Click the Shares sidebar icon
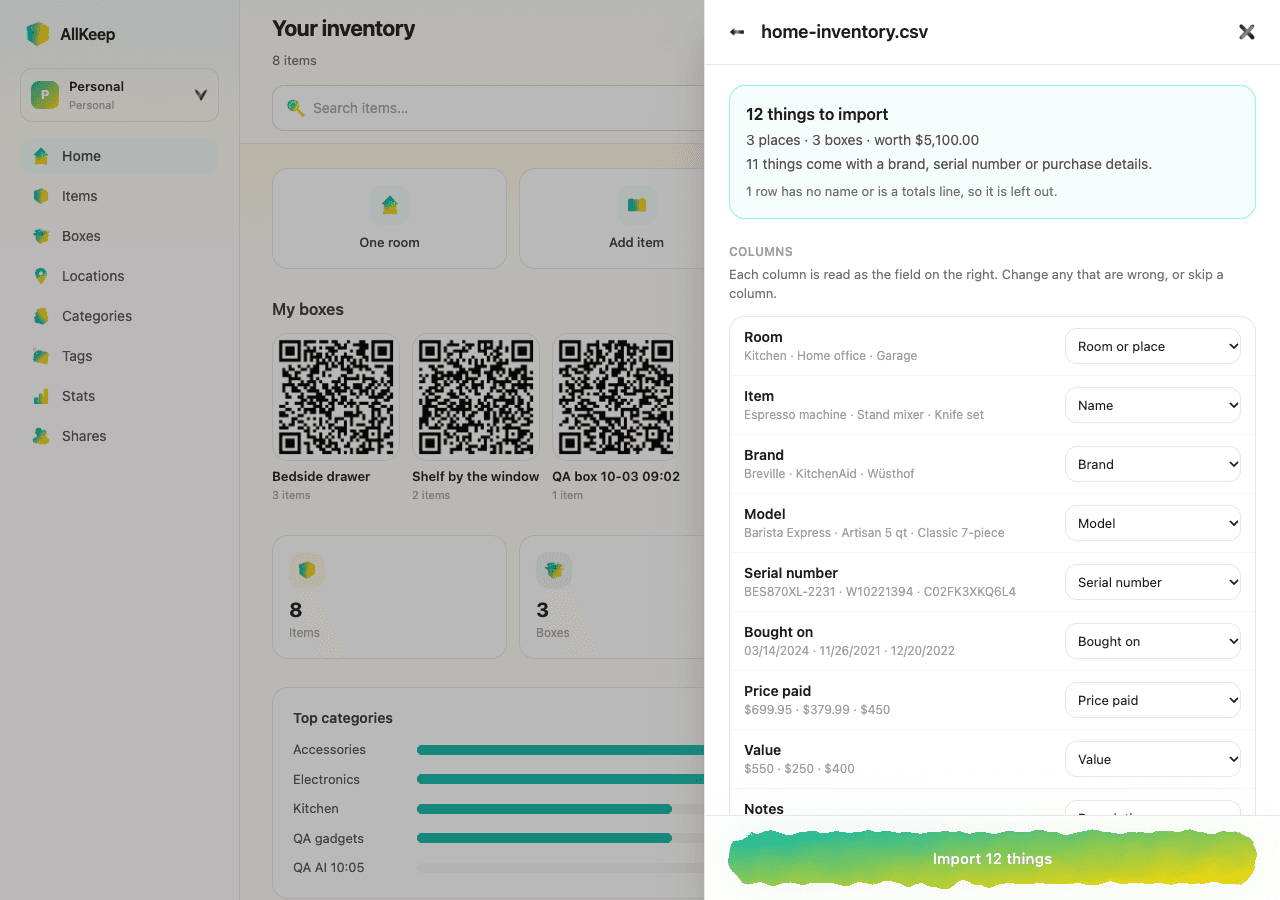The image size is (1280, 900). click(41, 436)
